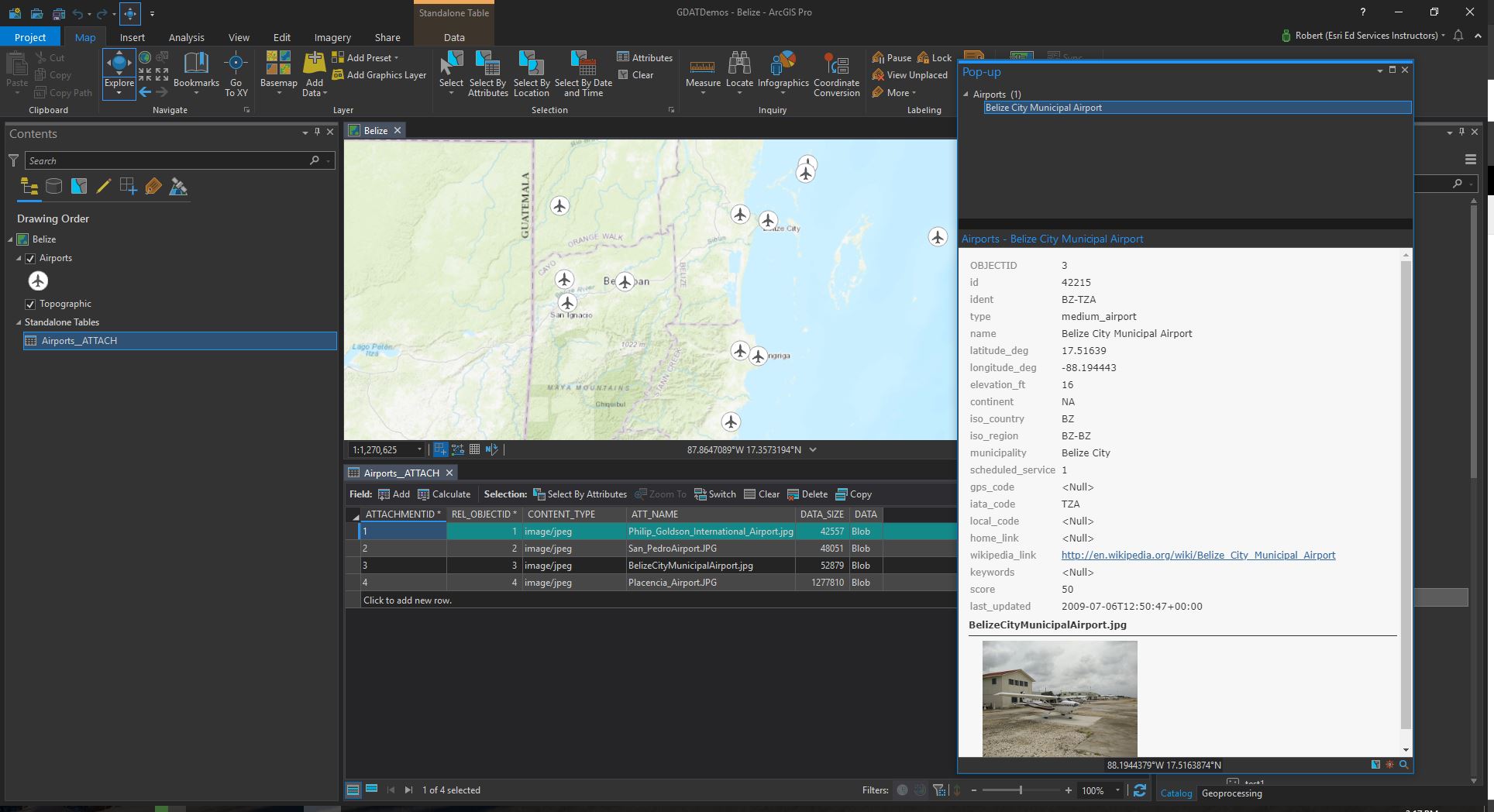Click Select By Location tool

[532, 74]
